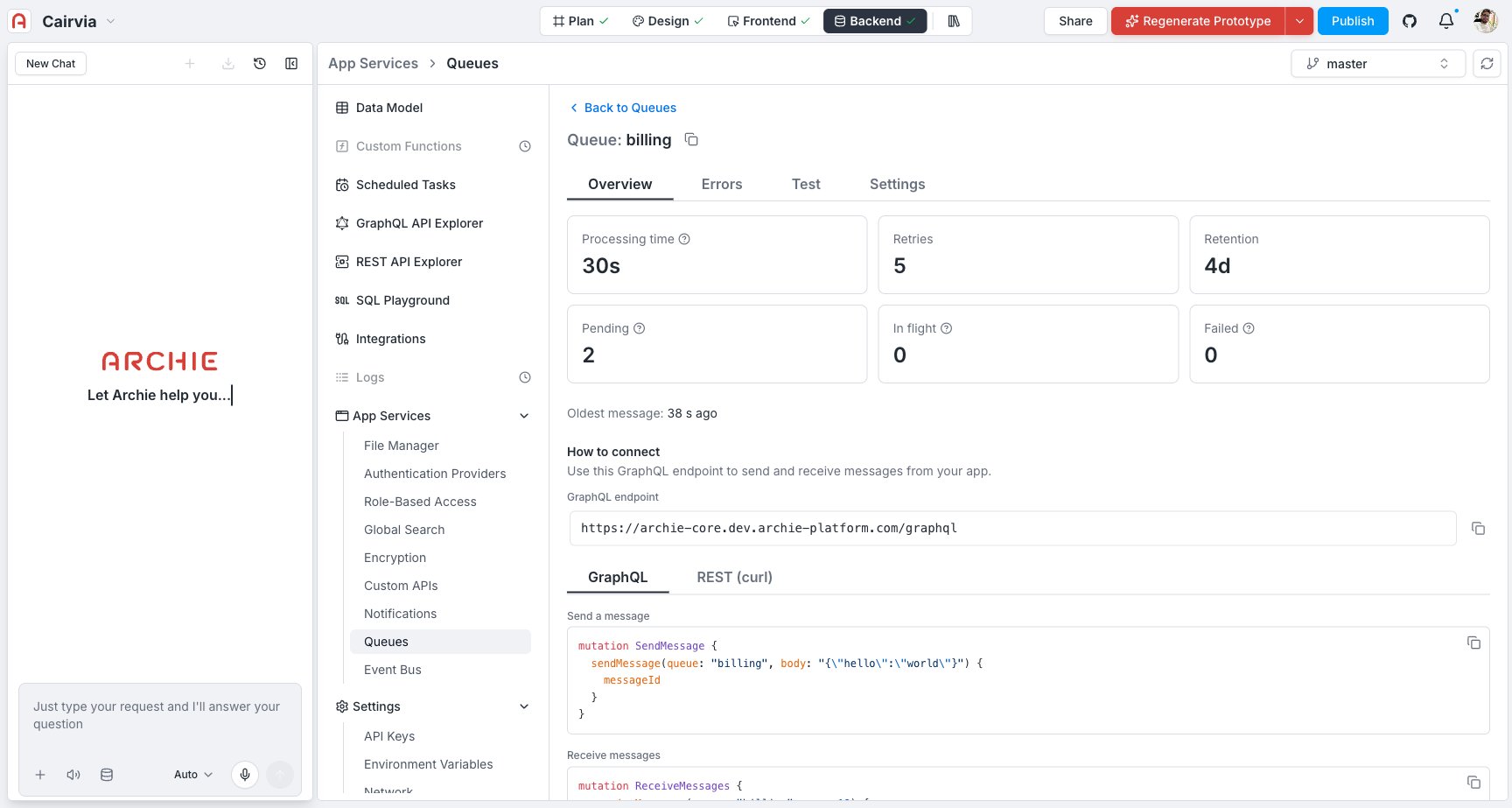Image resolution: width=1512 pixels, height=808 pixels.
Task: Show Failed help tooltip icon
Action: click(1249, 328)
